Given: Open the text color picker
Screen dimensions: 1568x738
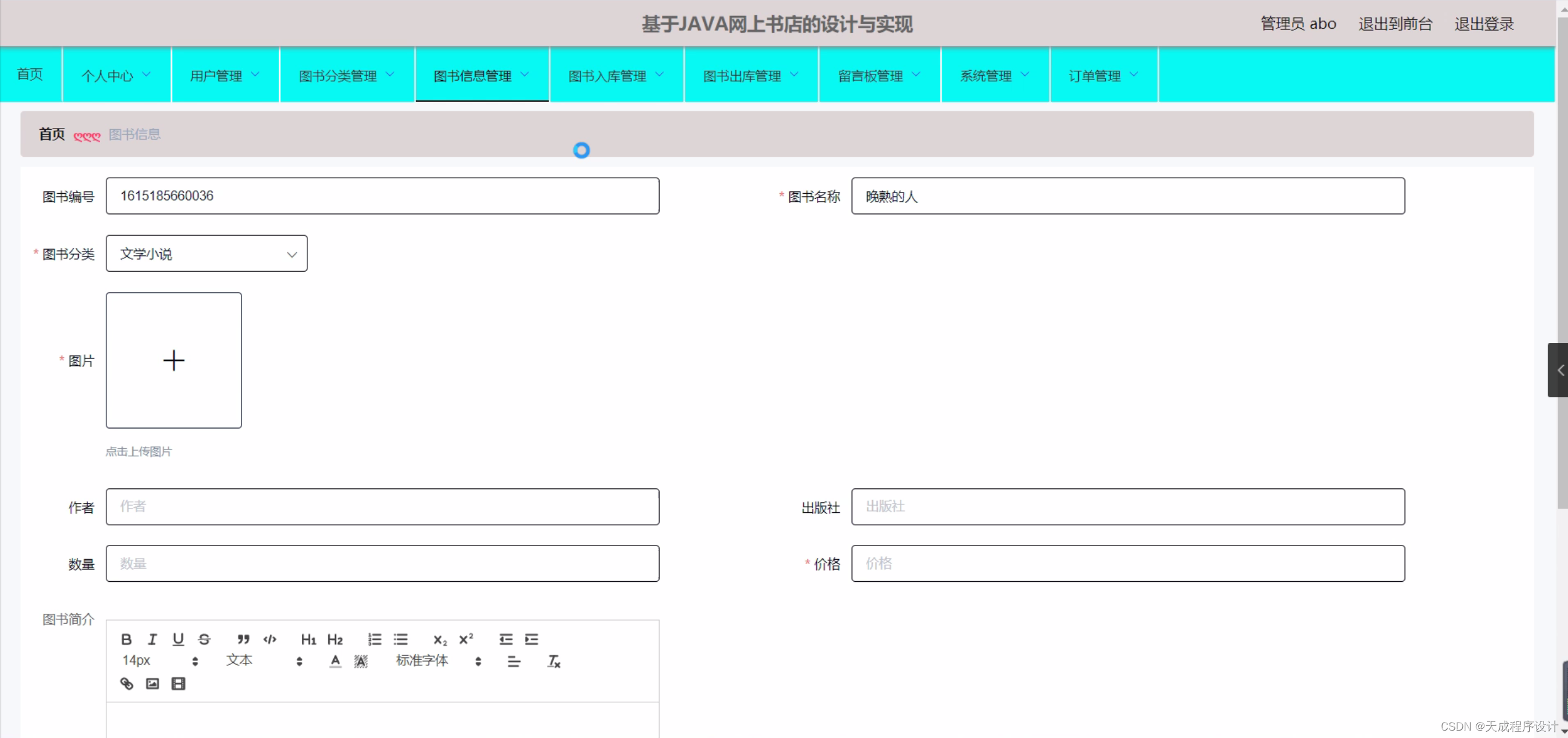Looking at the screenshot, I should [x=335, y=662].
